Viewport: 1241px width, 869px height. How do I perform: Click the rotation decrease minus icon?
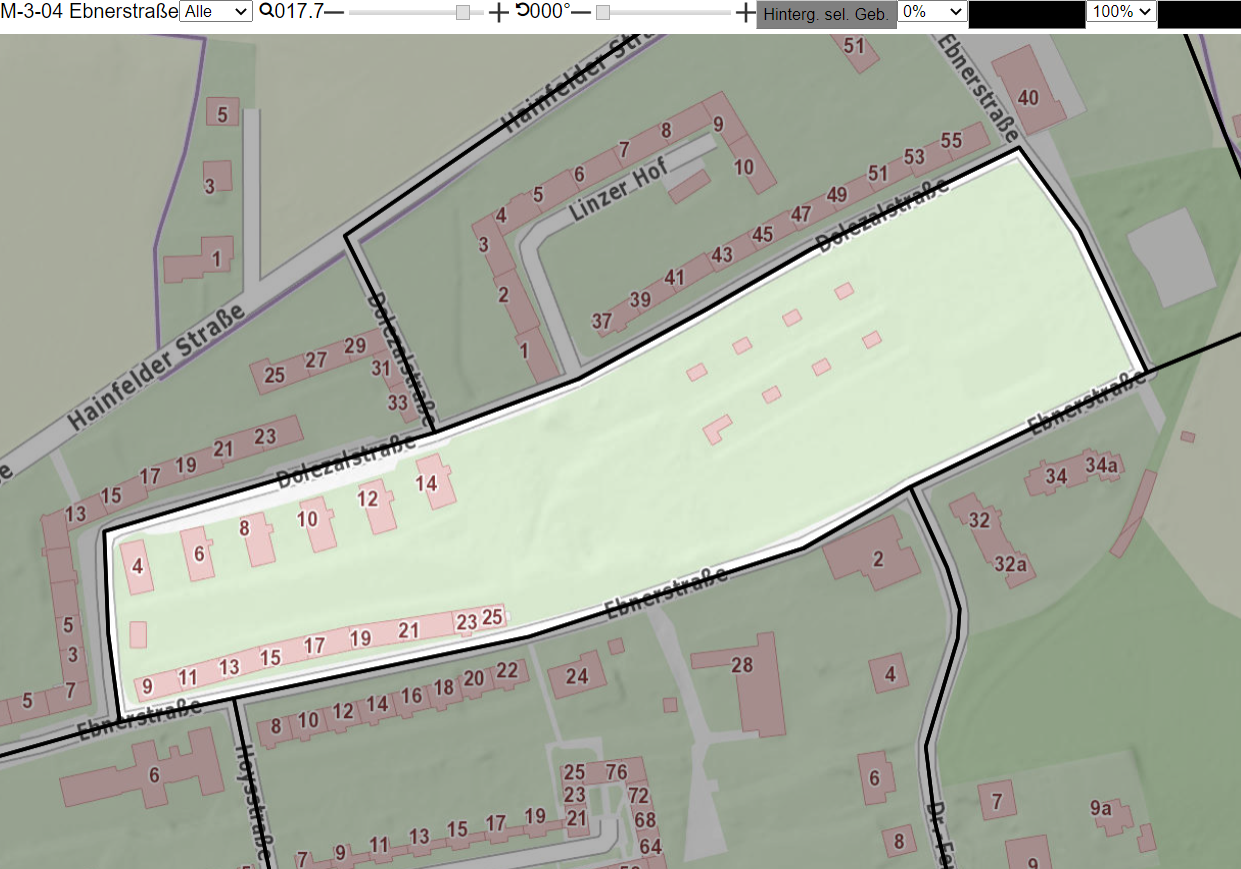(x=581, y=12)
